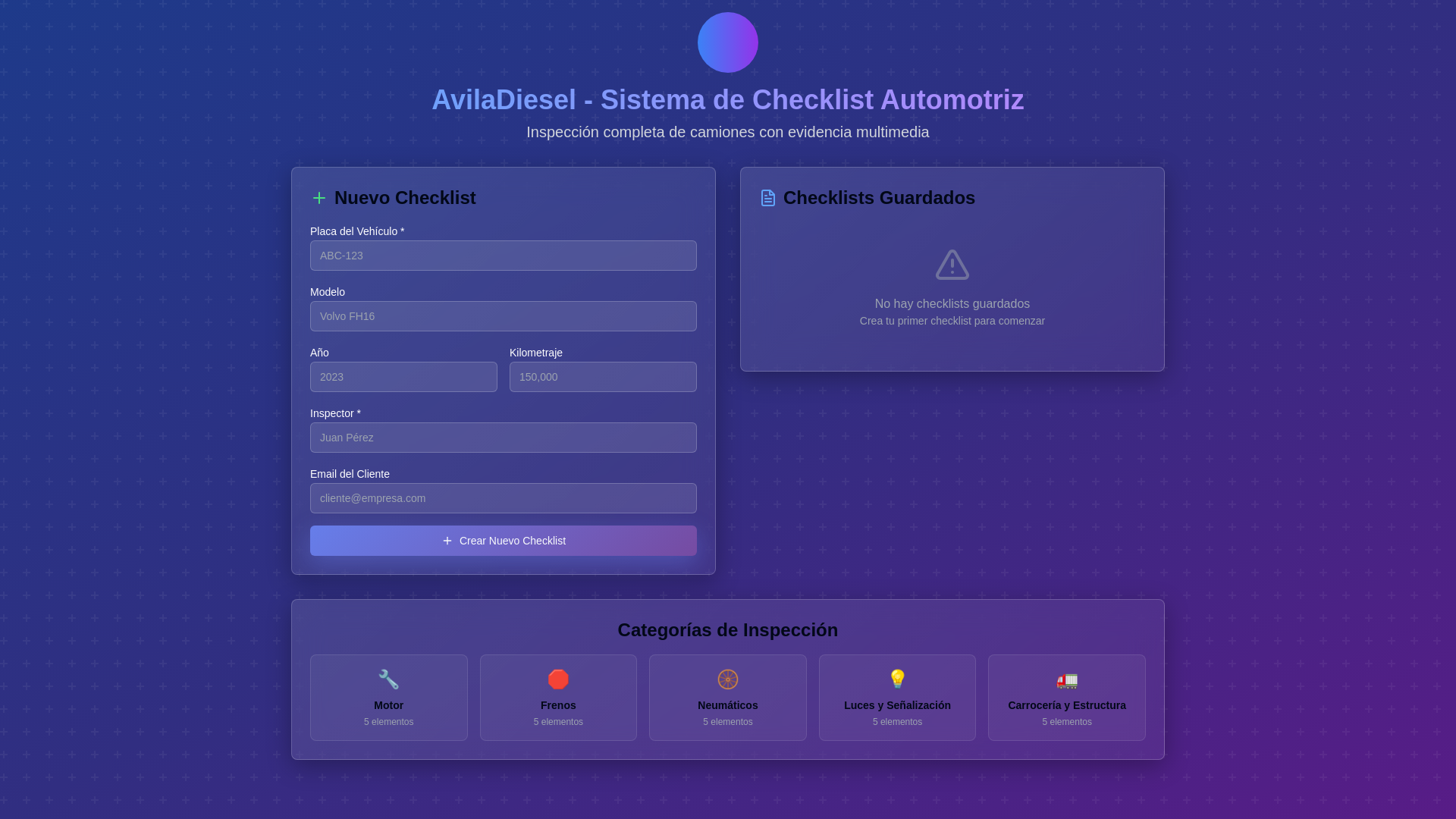This screenshot has height=819, width=1456.
Task: Click the AvilaDiesel main title heading
Action: [x=728, y=100]
